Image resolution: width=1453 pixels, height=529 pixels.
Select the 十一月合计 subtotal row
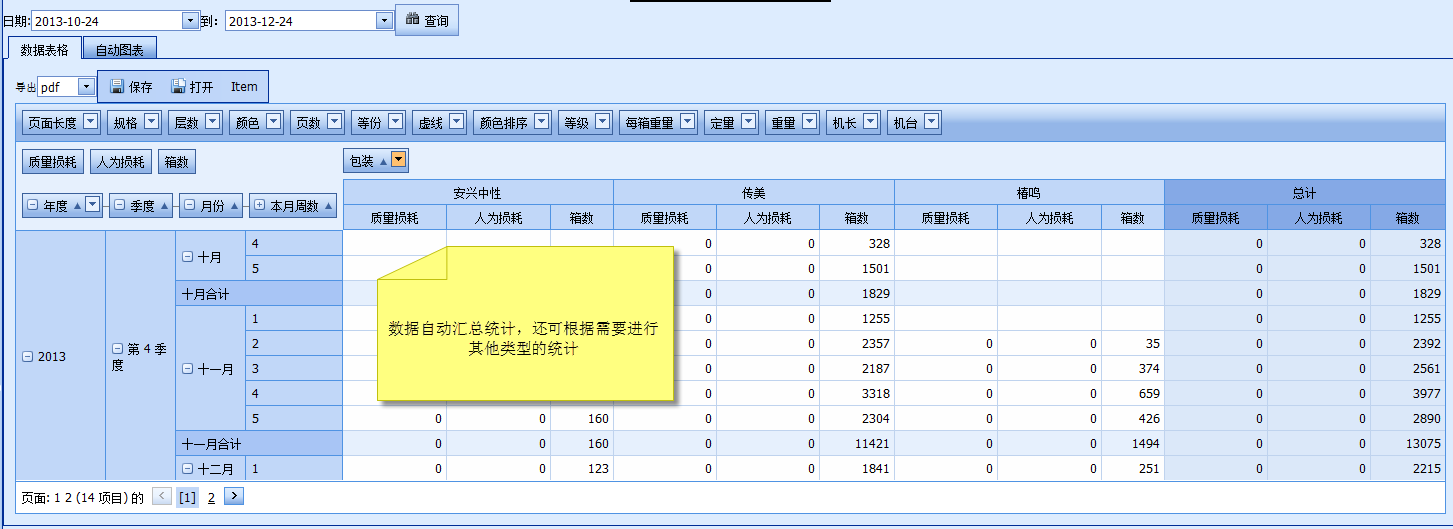coord(259,443)
